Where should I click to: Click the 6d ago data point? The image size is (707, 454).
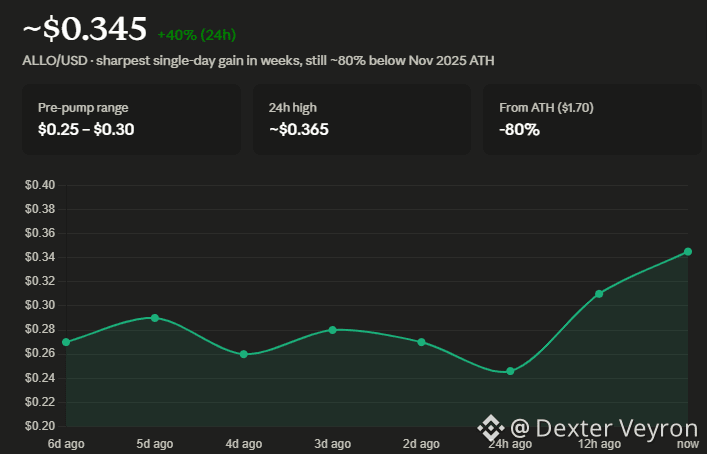pyautogui.click(x=66, y=342)
